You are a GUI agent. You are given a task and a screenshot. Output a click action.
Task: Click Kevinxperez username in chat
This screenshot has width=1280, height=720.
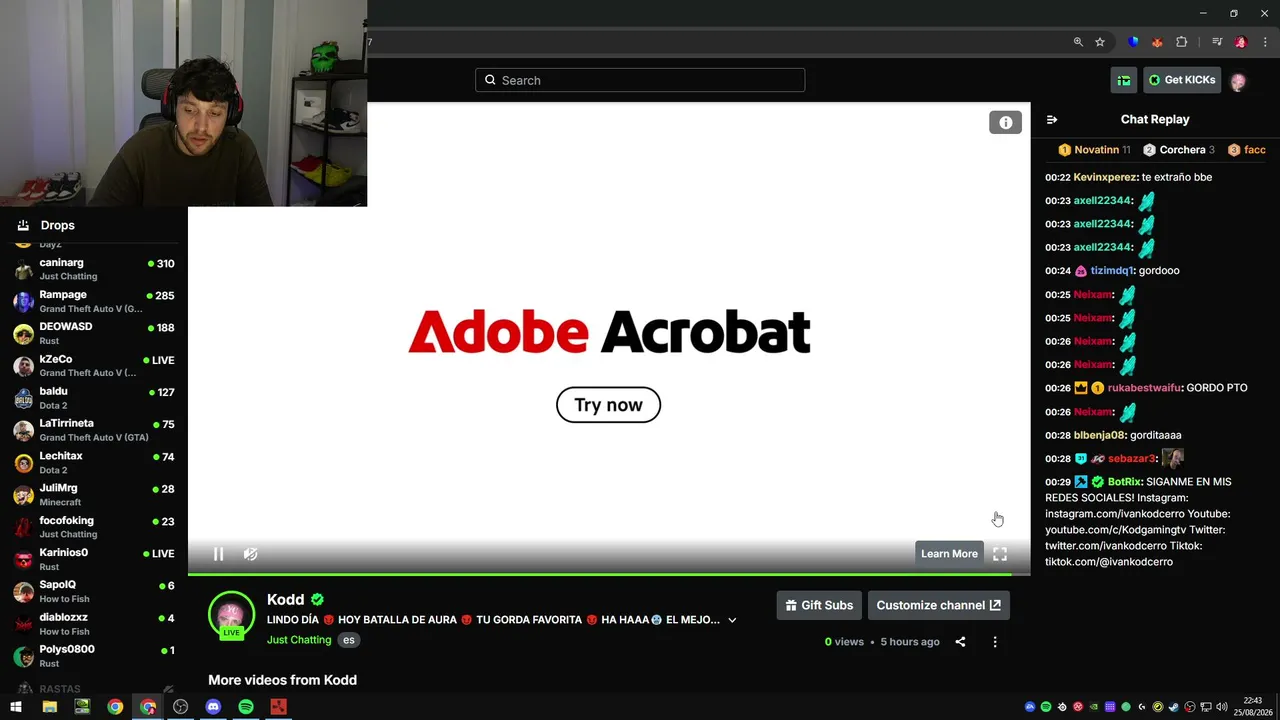pyautogui.click(x=1105, y=177)
